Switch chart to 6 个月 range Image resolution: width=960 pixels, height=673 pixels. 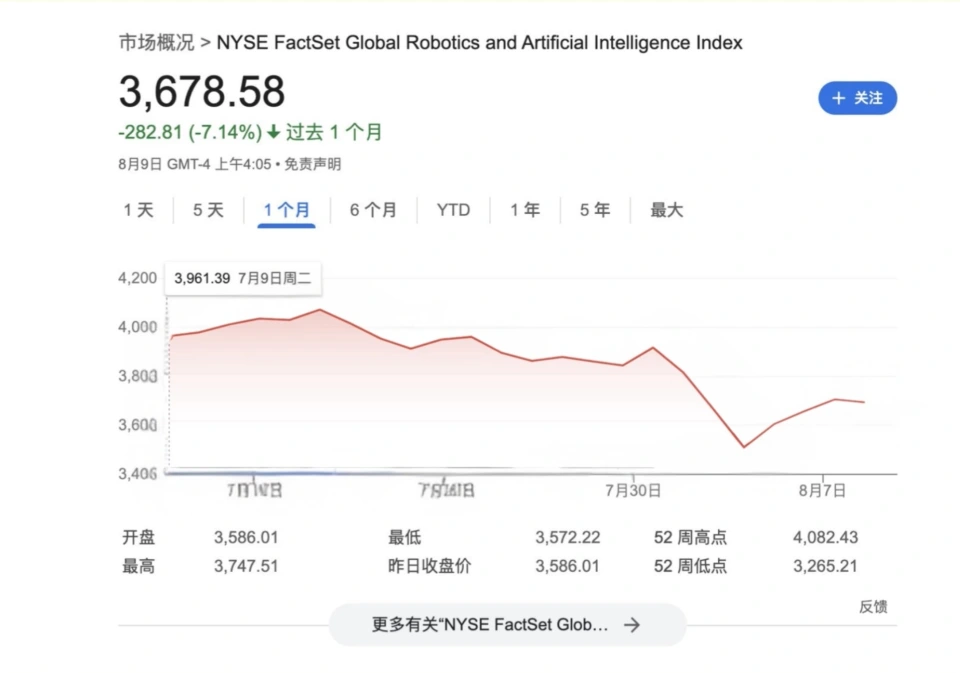373,210
